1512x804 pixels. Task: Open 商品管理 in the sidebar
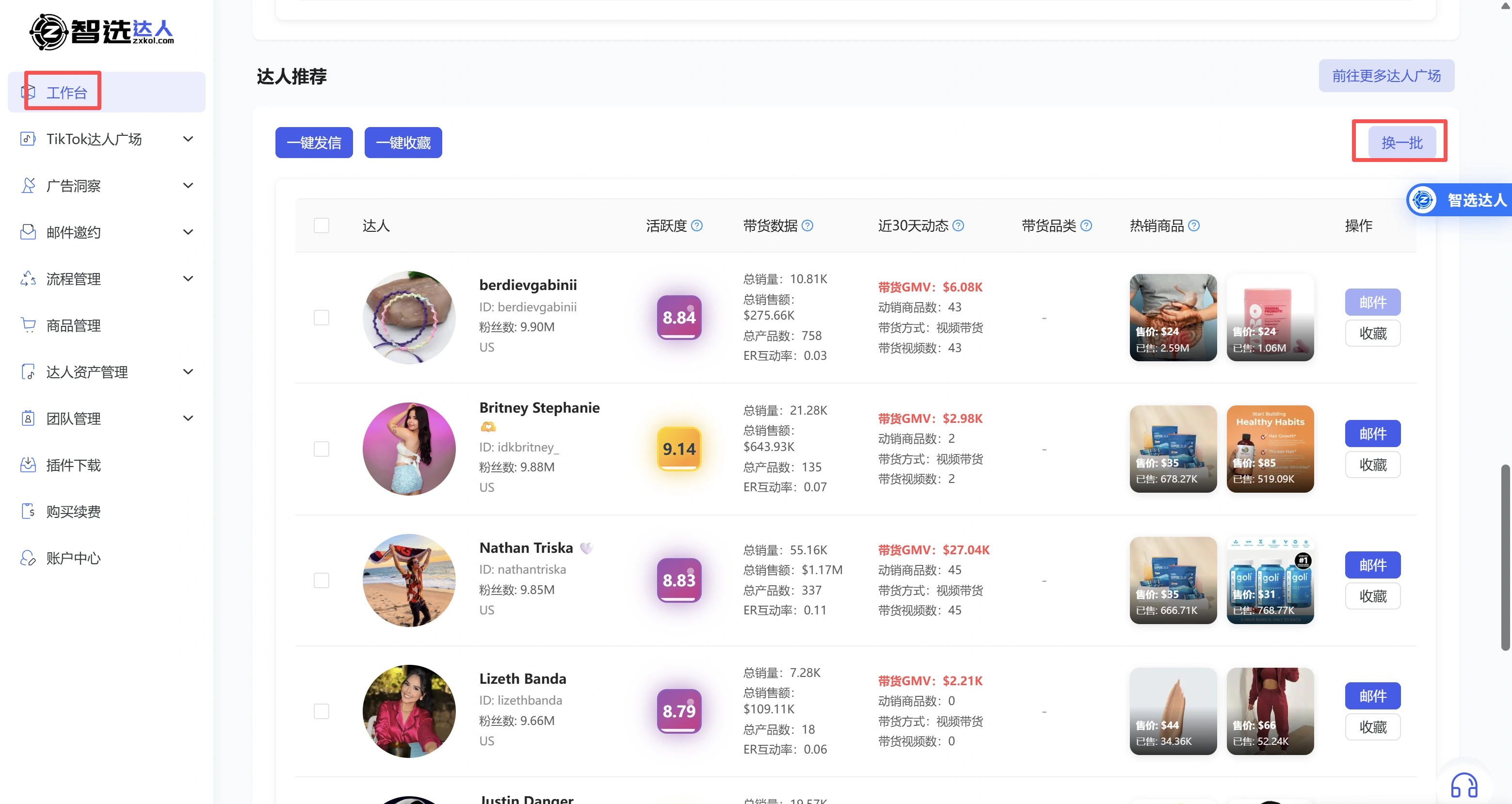click(73, 325)
